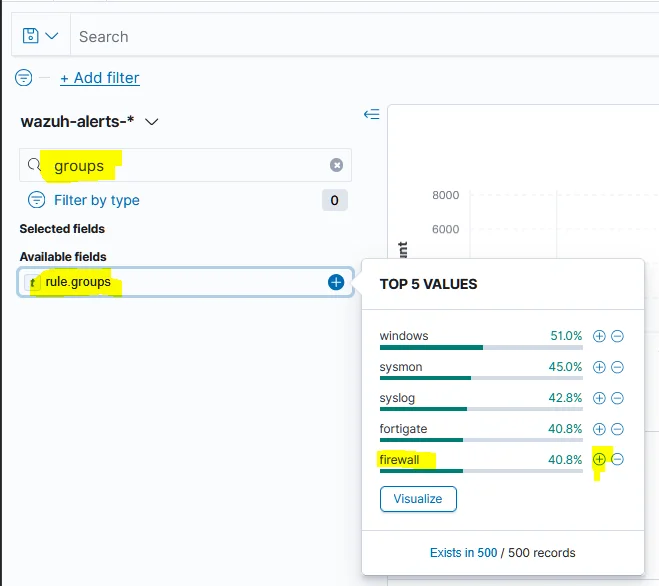The height and width of the screenshot is (586, 659).
Task: Filter out value windows with minus icon
Action: click(x=617, y=336)
